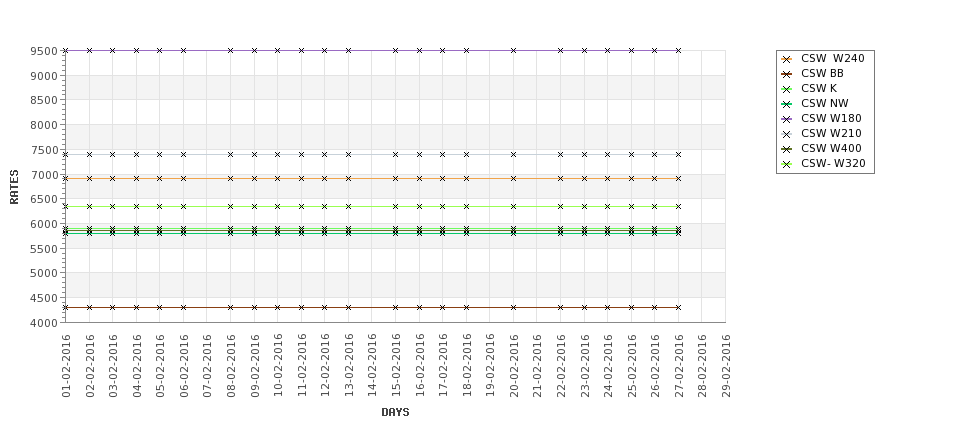Click the 08-02-2016 date label
The width and height of the screenshot is (975, 429).
coord(231,366)
